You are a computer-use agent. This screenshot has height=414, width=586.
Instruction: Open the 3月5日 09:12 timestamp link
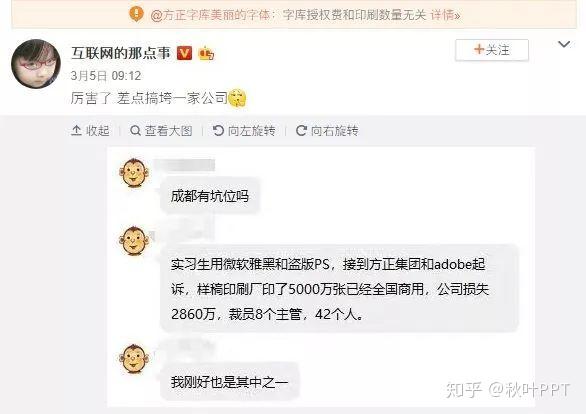(x=106, y=76)
